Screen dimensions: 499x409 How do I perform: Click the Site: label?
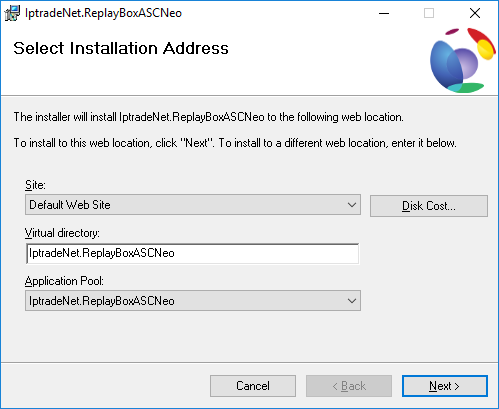coord(35,185)
